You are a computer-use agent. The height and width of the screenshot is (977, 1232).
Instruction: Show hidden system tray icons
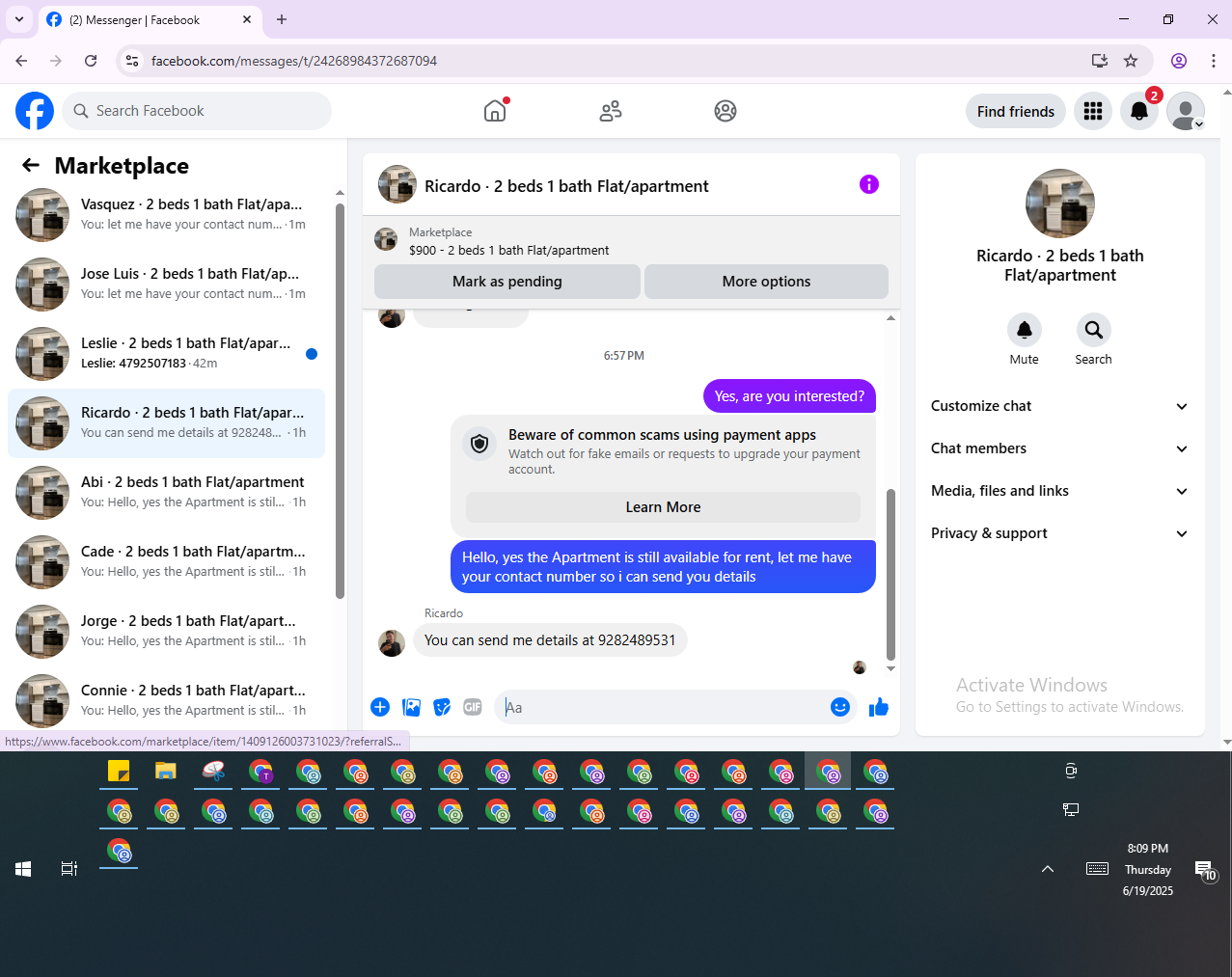[1048, 869]
